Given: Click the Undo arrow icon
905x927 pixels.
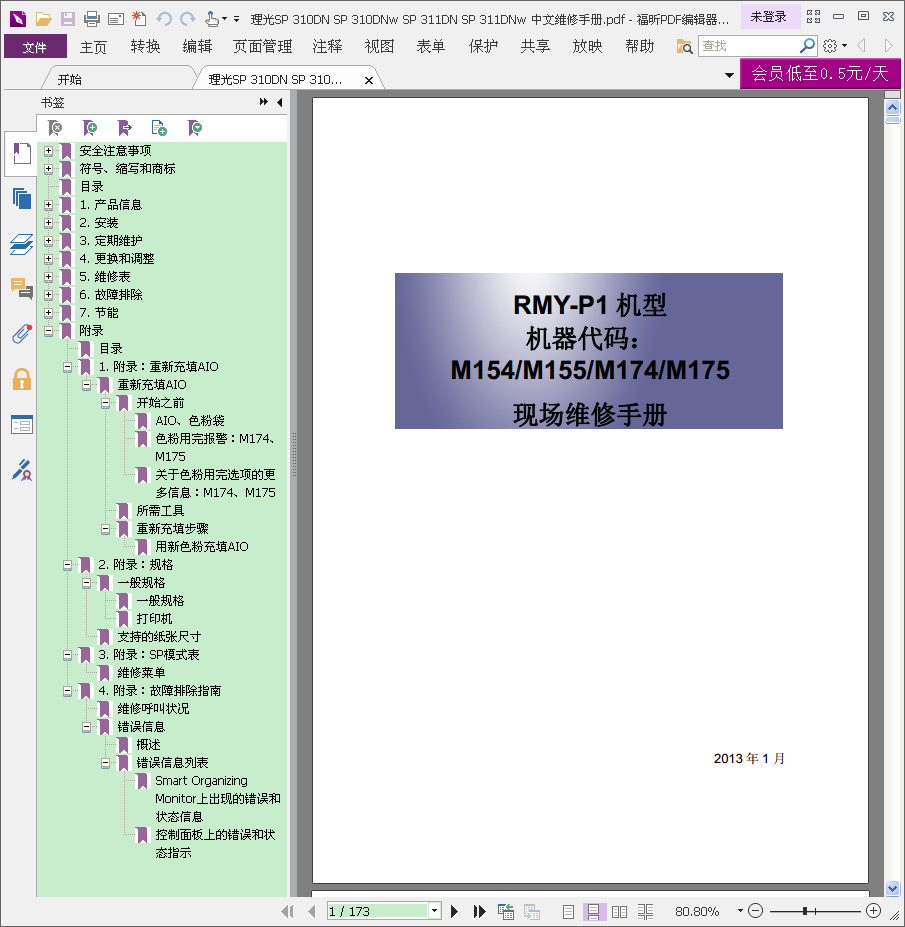Looking at the screenshot, I should point(164,19).
